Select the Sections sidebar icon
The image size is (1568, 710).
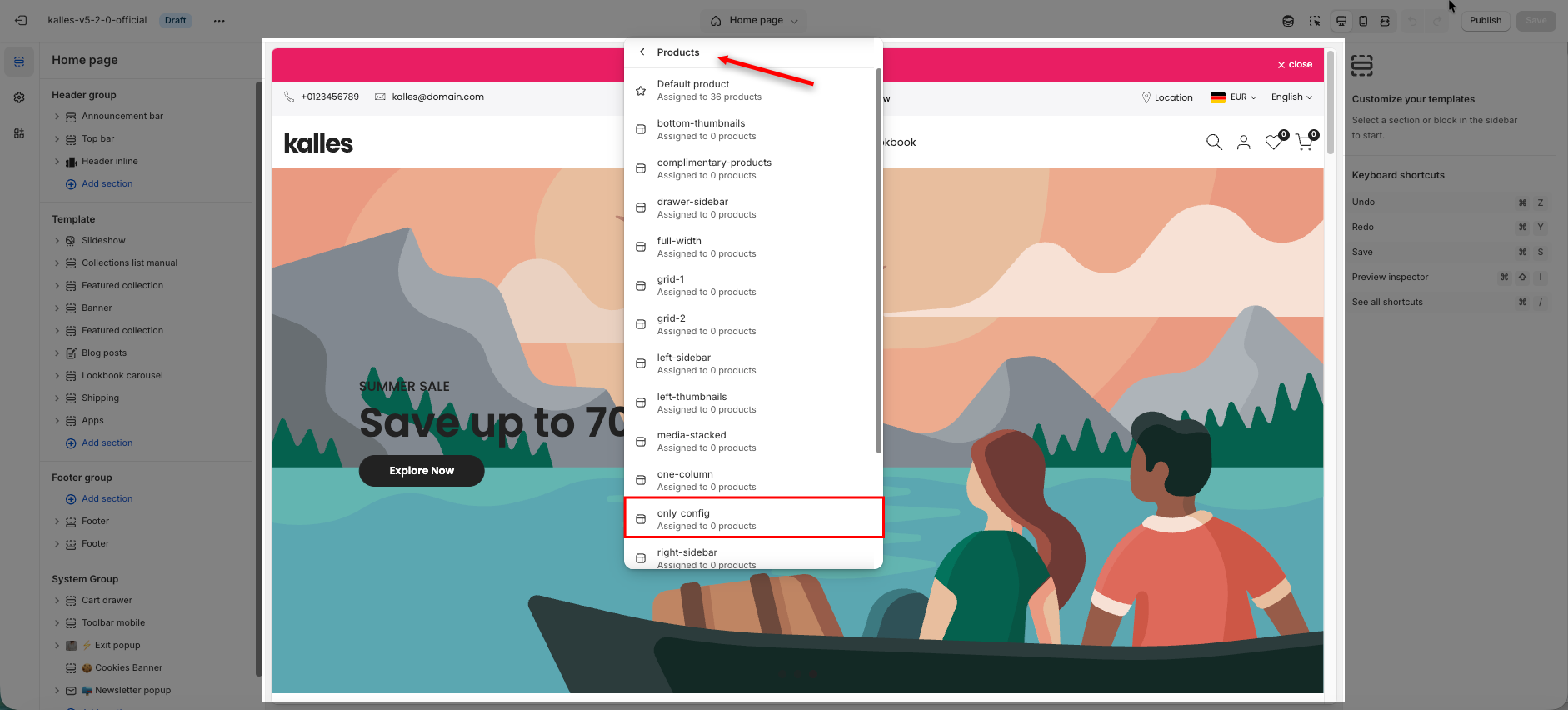19,62
